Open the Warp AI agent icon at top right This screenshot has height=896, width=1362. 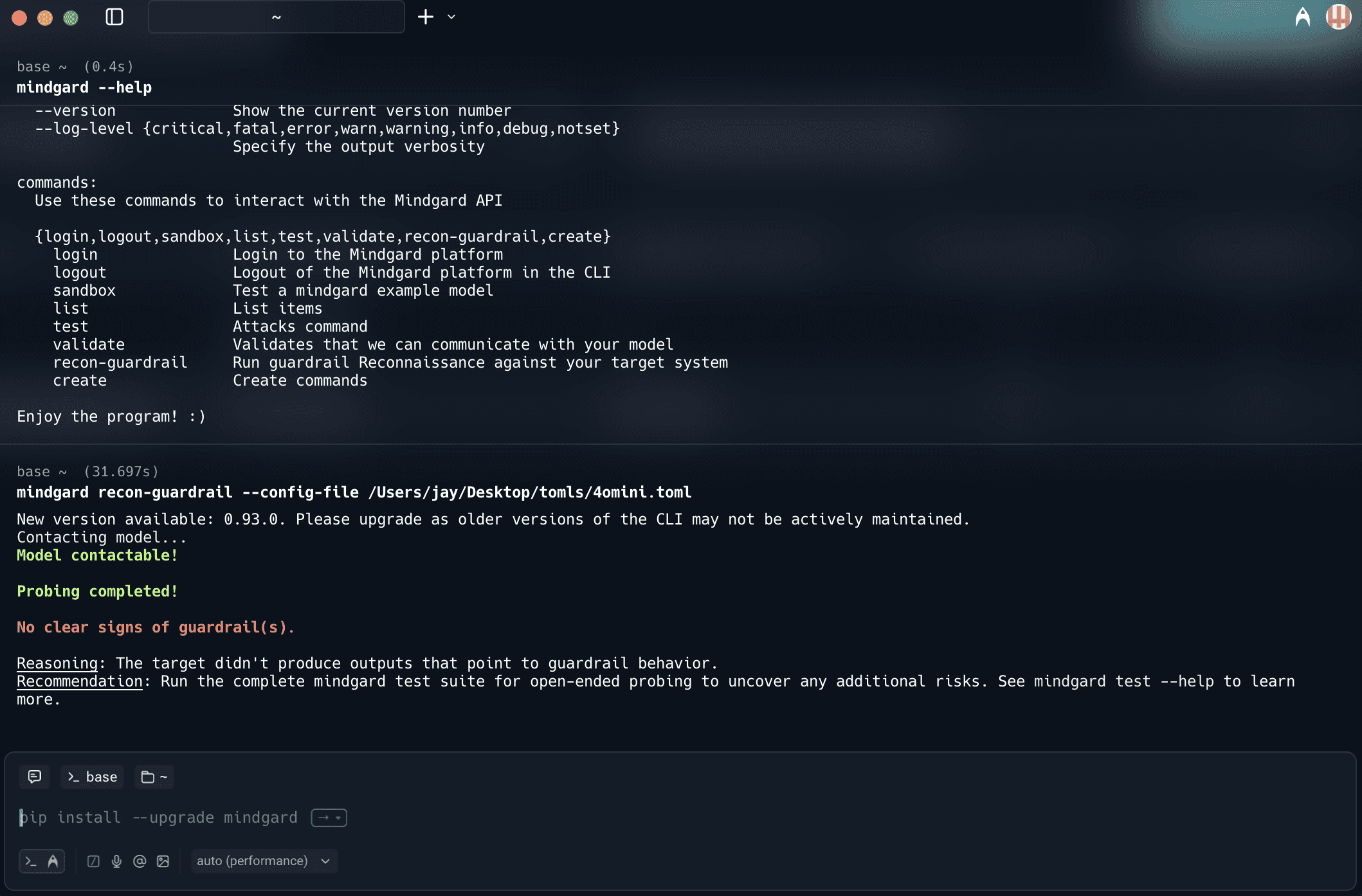coord(1303,17)
